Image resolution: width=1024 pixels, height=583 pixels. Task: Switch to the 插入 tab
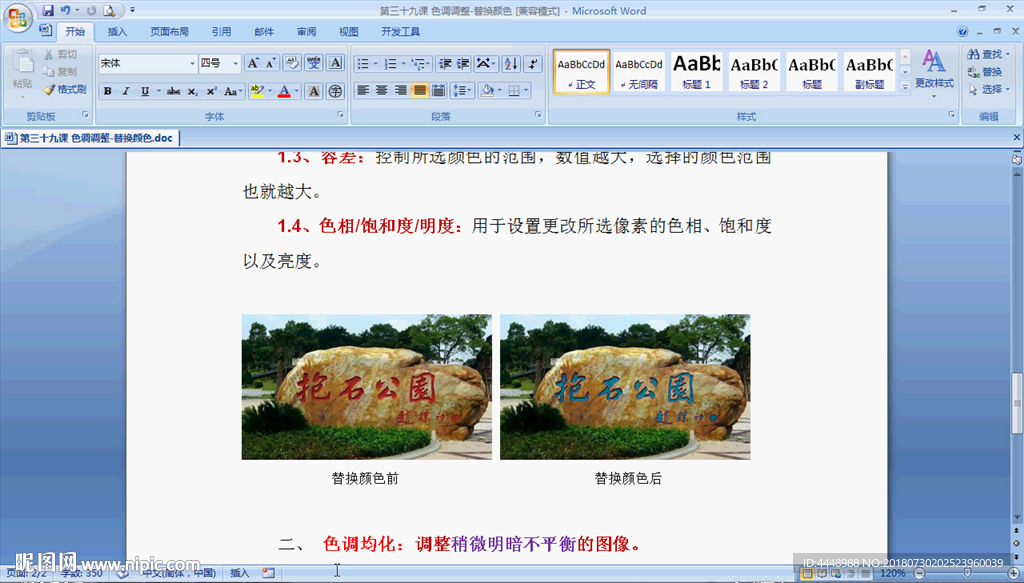coord(117,31)
